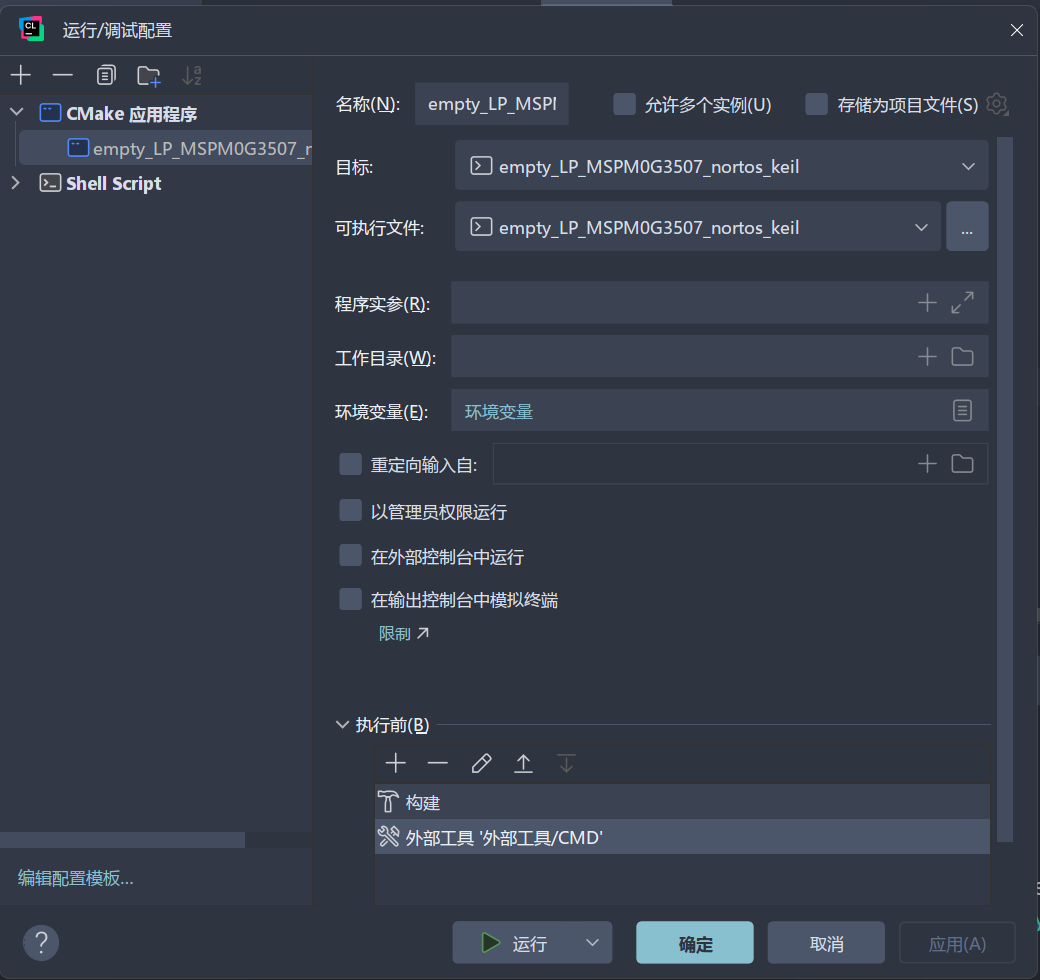Add a before-launch task
This screenshot has height=980, width=1040.
396,763
